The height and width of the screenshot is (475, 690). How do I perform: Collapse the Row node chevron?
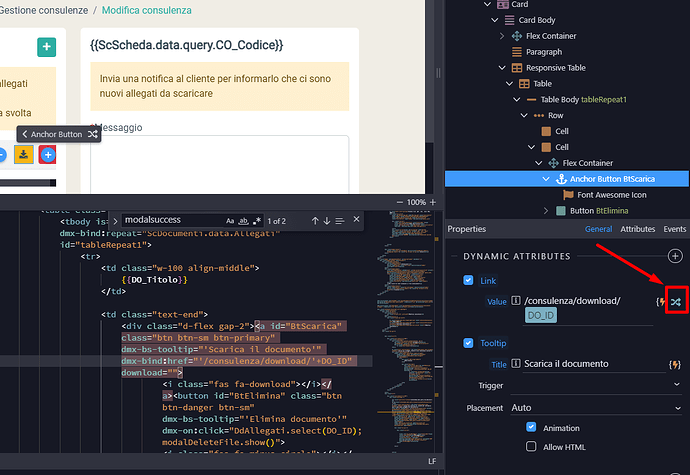[x=524, y=115]
